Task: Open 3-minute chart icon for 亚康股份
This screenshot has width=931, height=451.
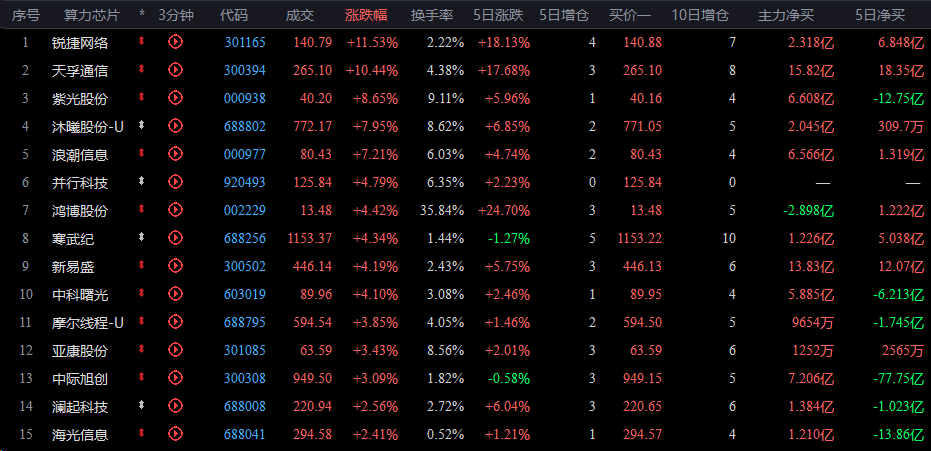Action: 175,350
